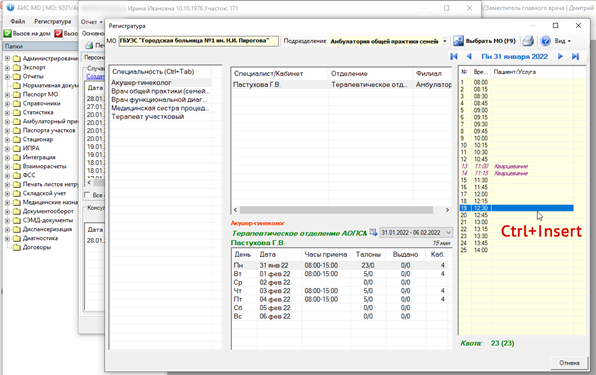Click the Экспорт folder icon

tap(17, 68)
